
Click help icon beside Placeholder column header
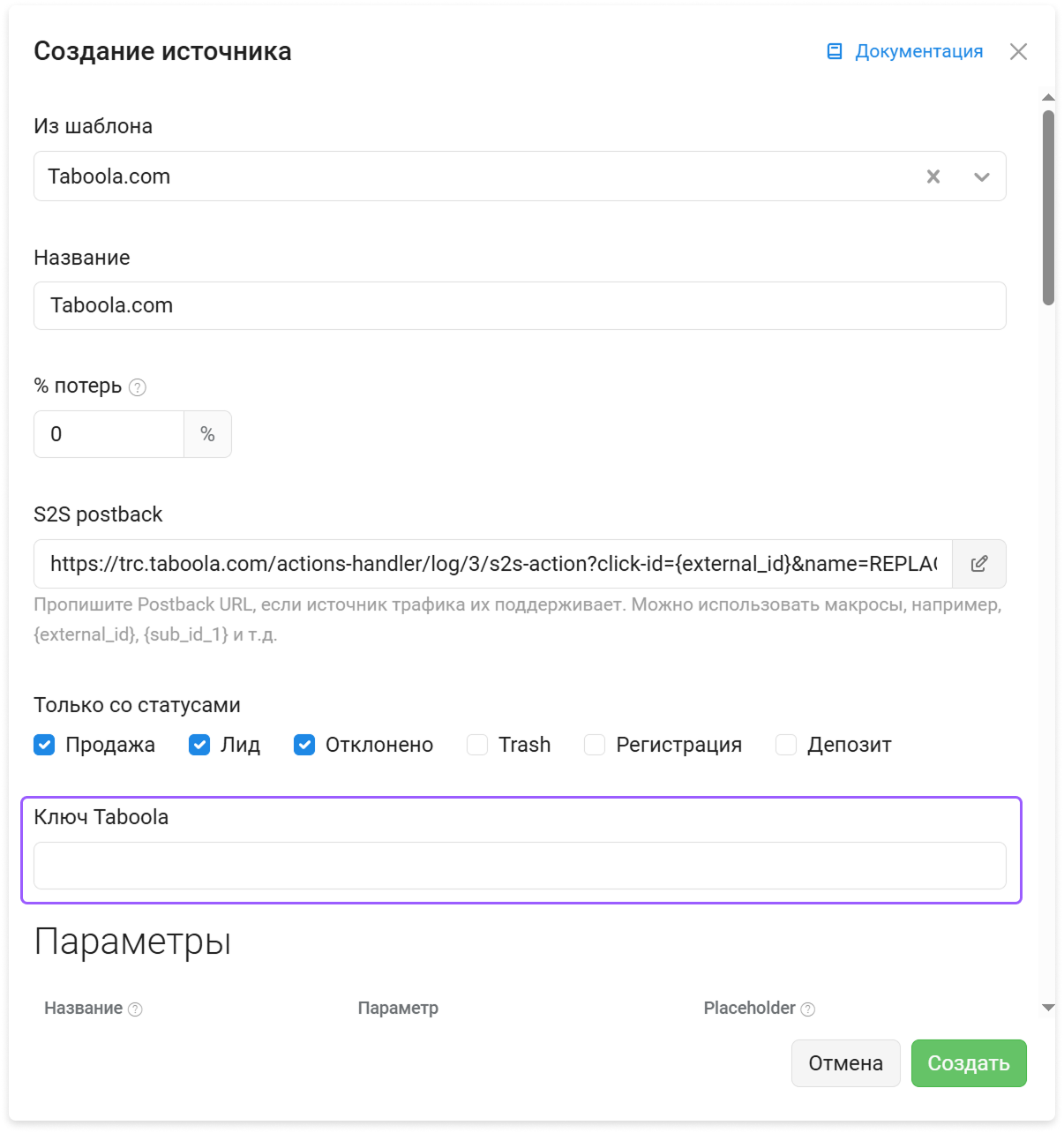click(807, 1009)
